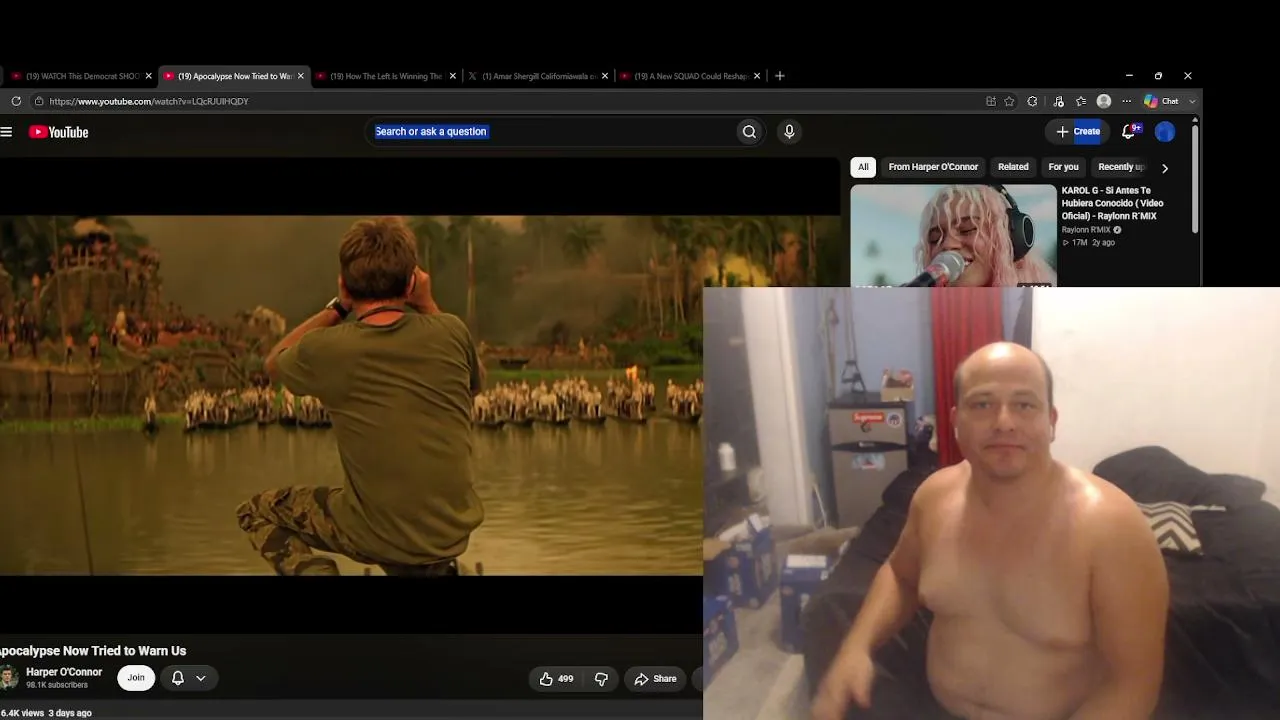Click the '98.1K subscribers' text
Screen dimensions: 1280x720
[x=57, y=685]
